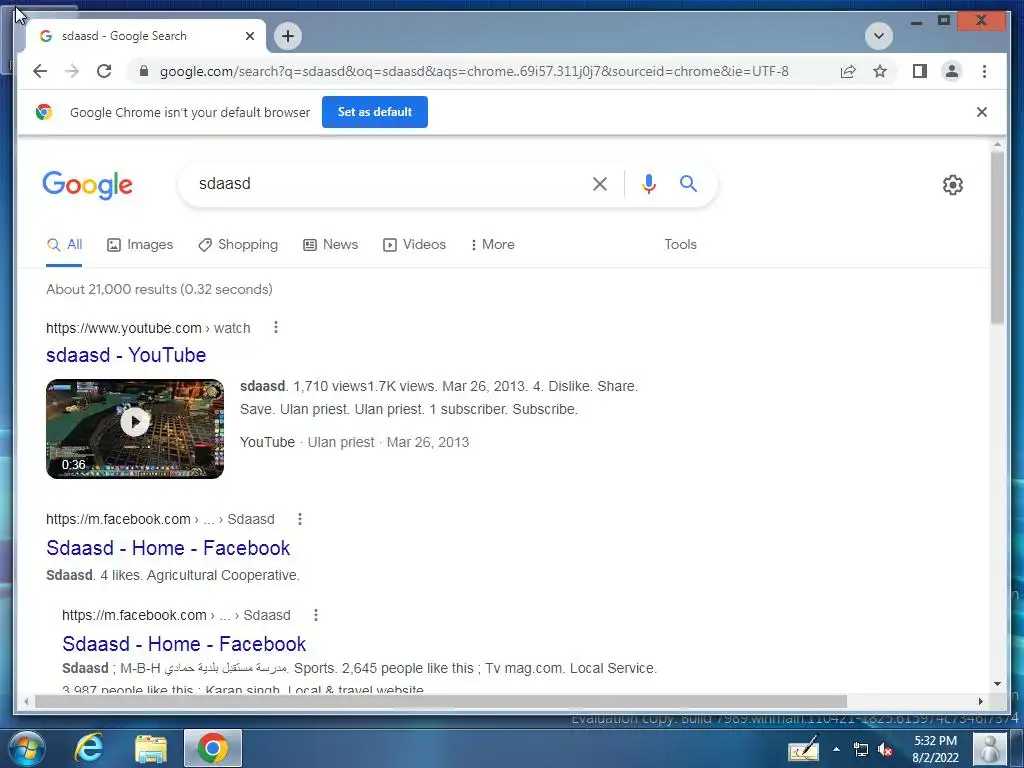View site info via the padlock icon

pos(144,71)
